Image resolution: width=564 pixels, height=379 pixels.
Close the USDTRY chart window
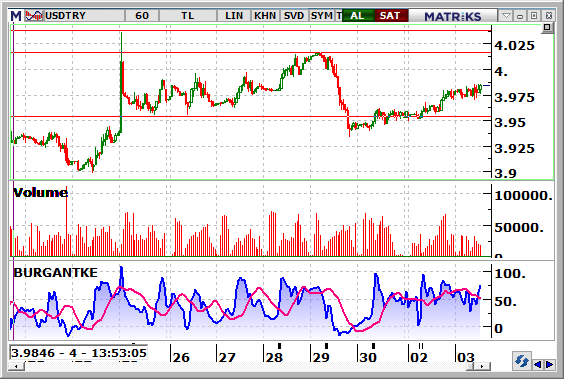pos(549,16)
